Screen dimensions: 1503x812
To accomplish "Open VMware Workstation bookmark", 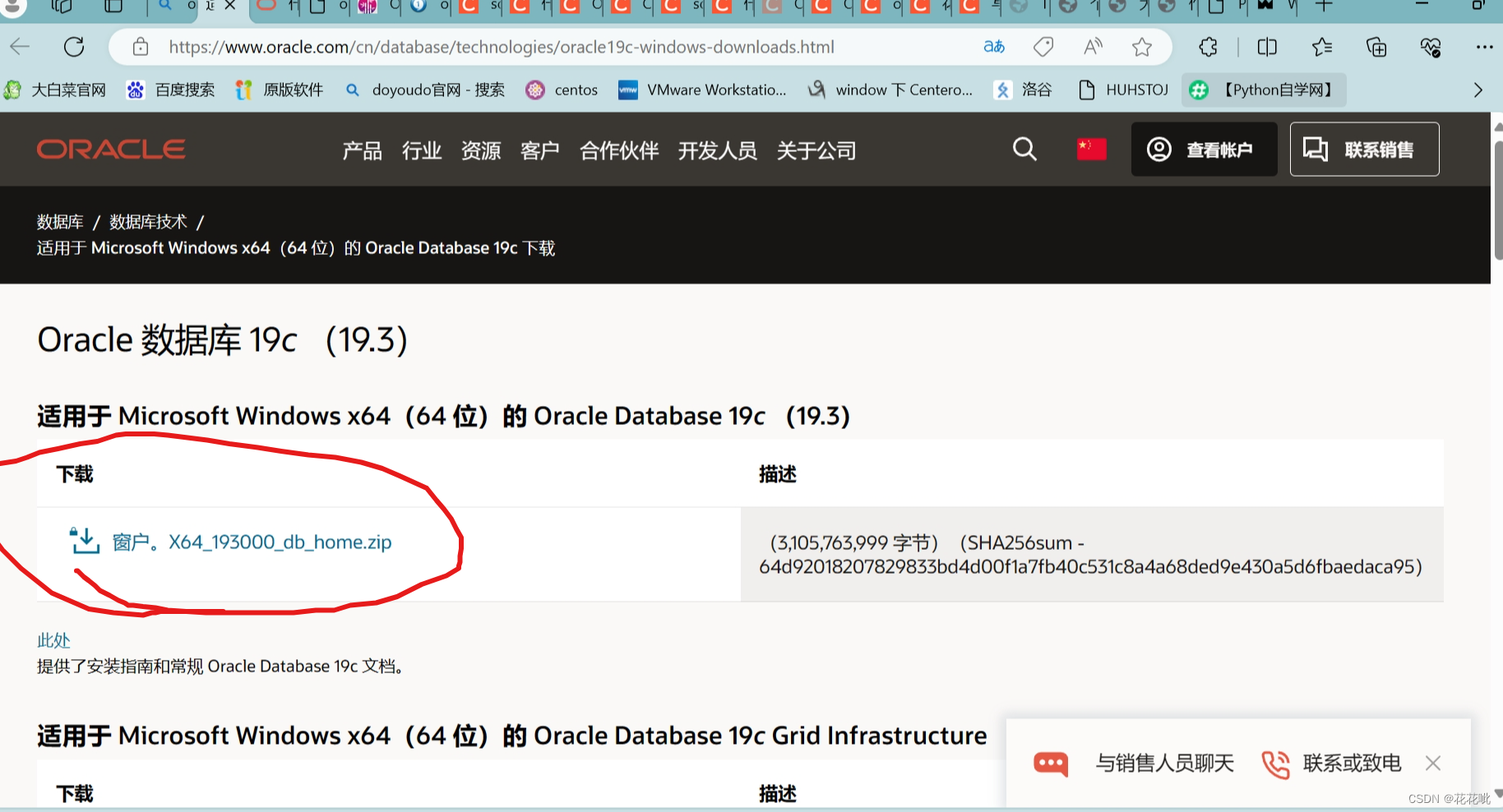I will pos(702,90).
